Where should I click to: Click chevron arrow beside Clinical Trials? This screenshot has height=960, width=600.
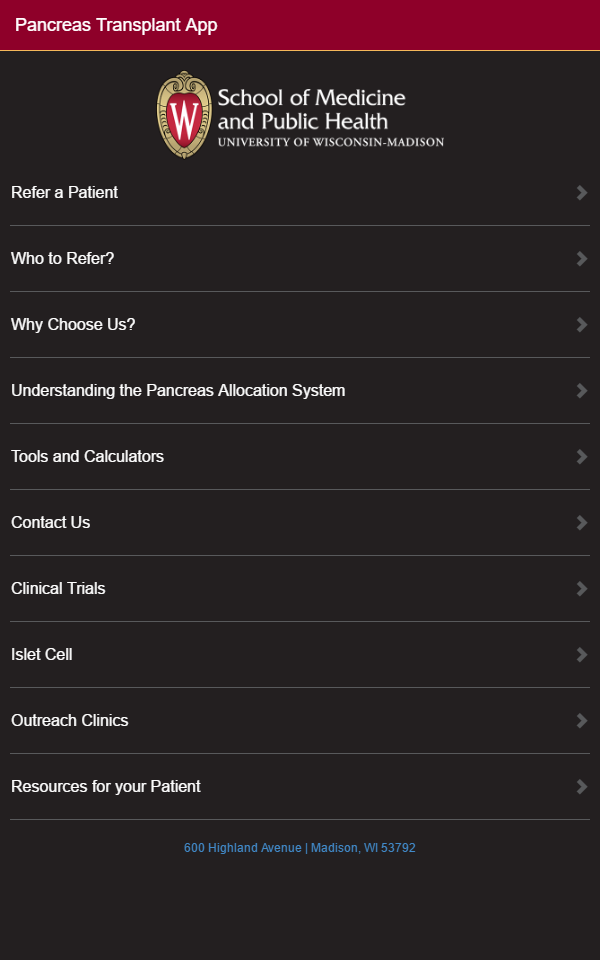(582, 589)
